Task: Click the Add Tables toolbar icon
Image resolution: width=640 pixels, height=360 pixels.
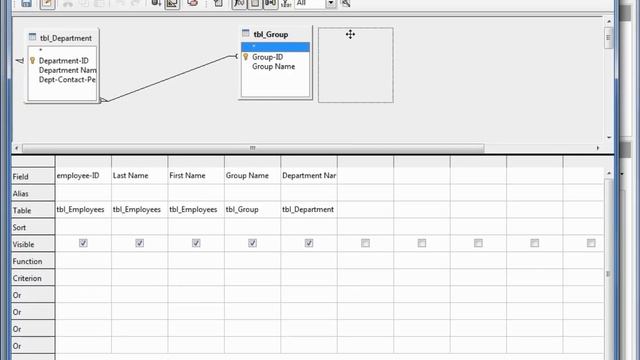Action: [218, 3]
